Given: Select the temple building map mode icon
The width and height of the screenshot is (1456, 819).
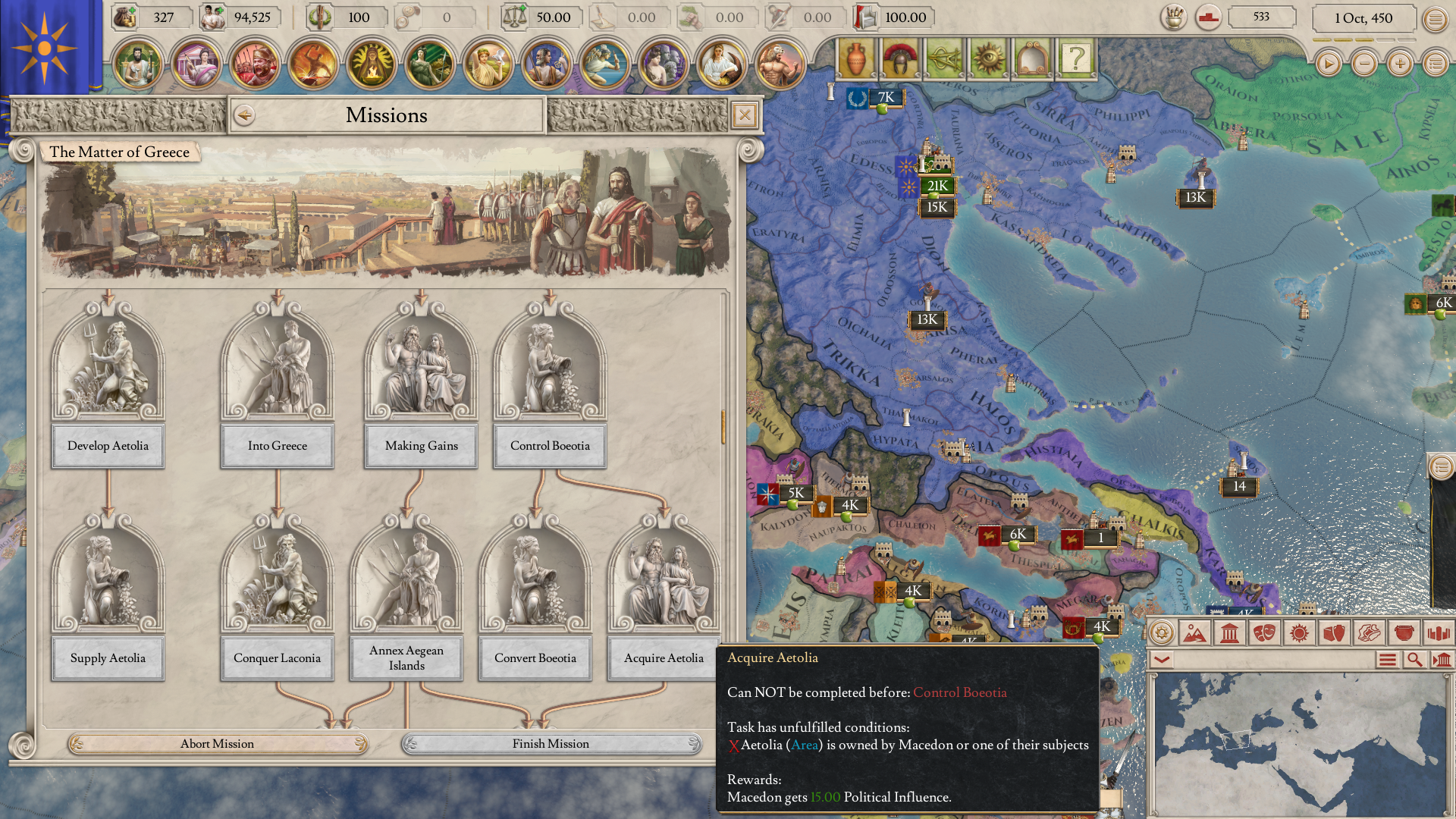Looking at the screenshot, I should tap(1229, 632).
